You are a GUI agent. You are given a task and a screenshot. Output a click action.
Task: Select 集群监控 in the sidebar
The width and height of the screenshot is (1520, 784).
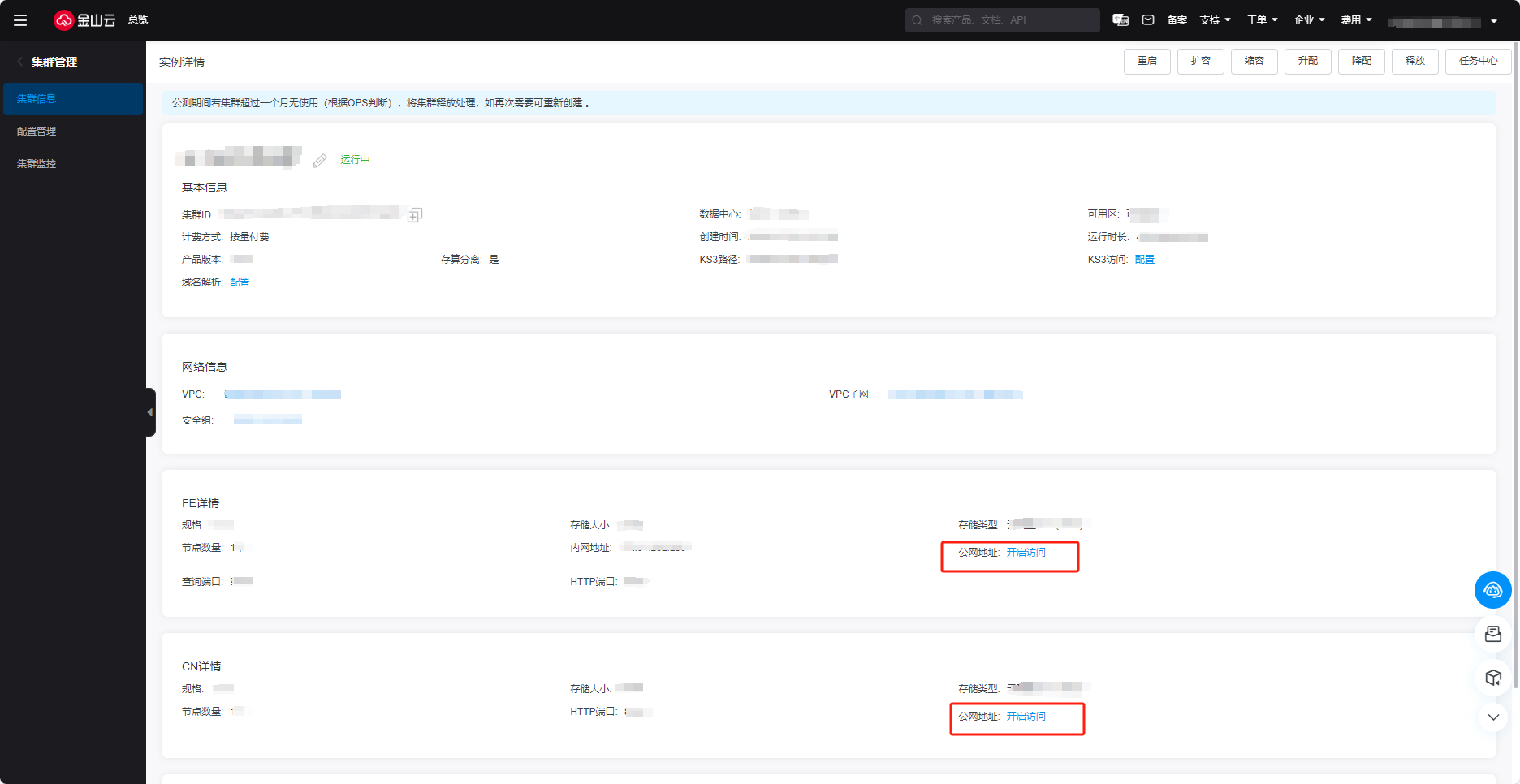[37, 164]
